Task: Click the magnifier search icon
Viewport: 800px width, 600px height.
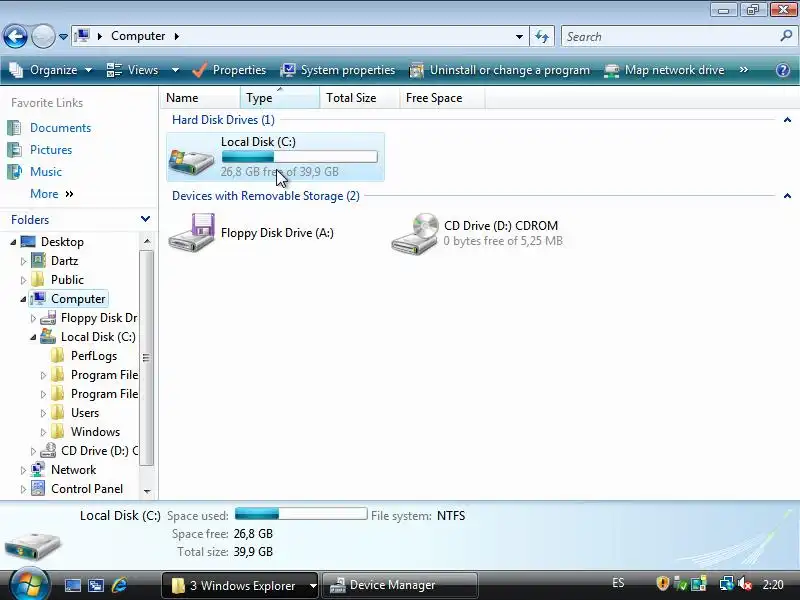Action: click(786, 36)
